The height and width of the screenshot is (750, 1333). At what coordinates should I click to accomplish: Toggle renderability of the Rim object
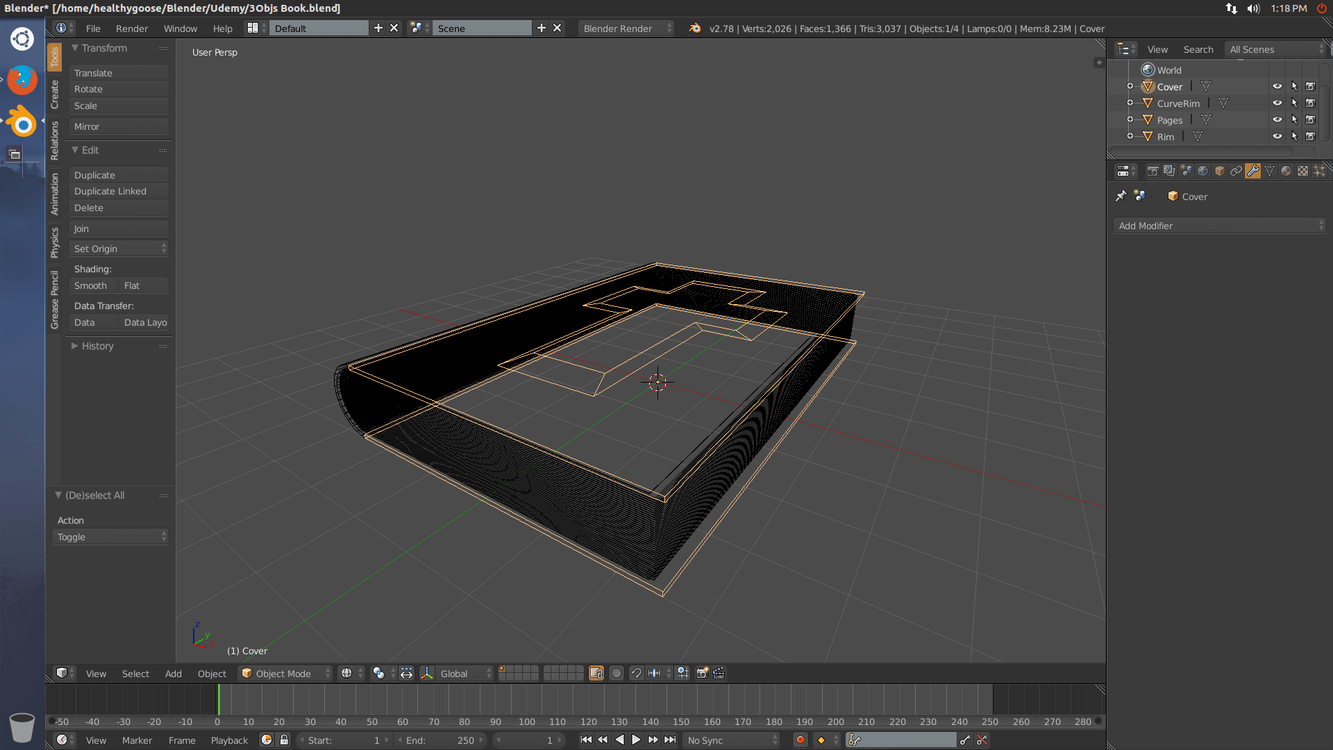click(1310, 136)
